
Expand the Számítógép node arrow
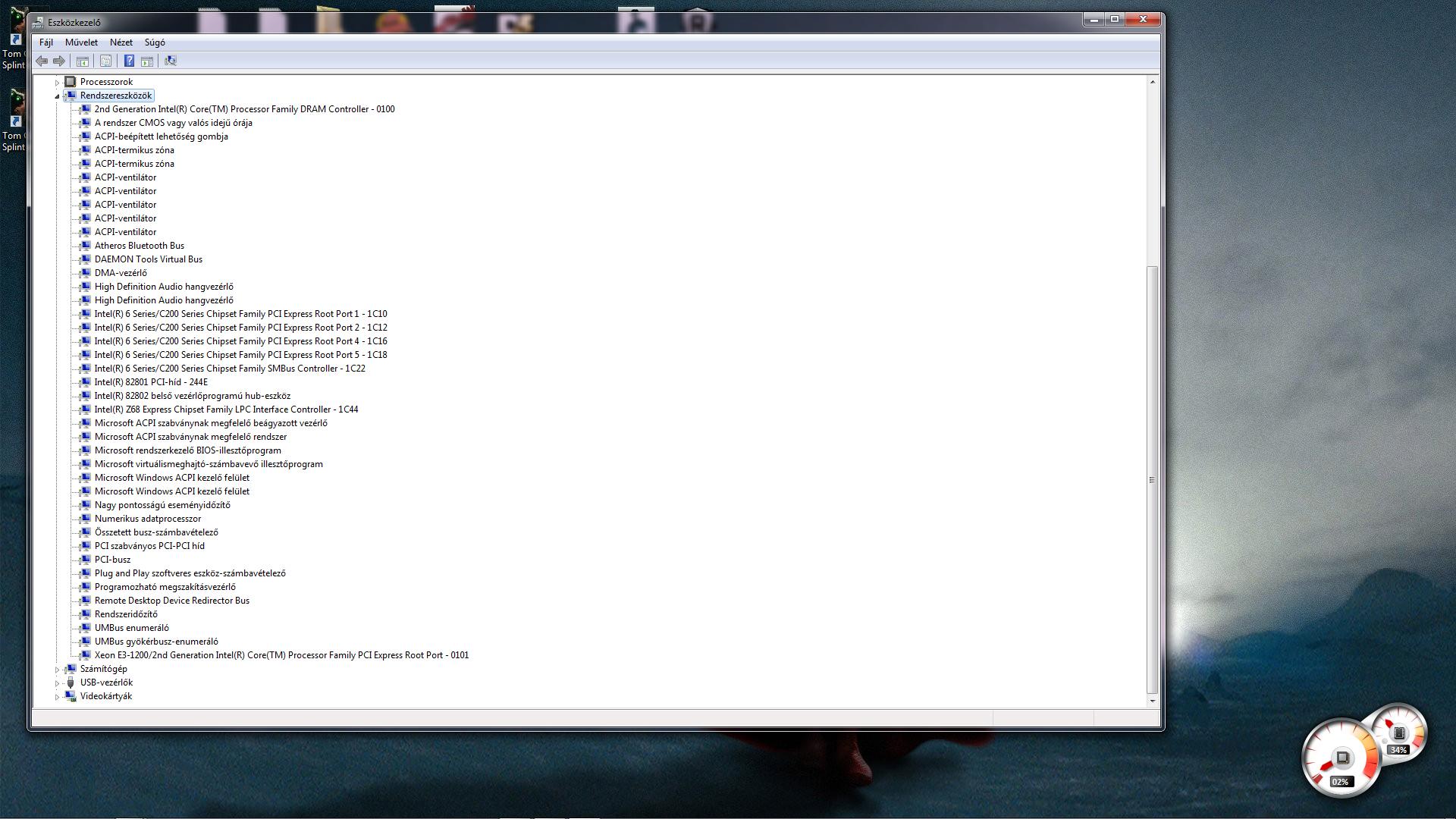coord(57,669)
